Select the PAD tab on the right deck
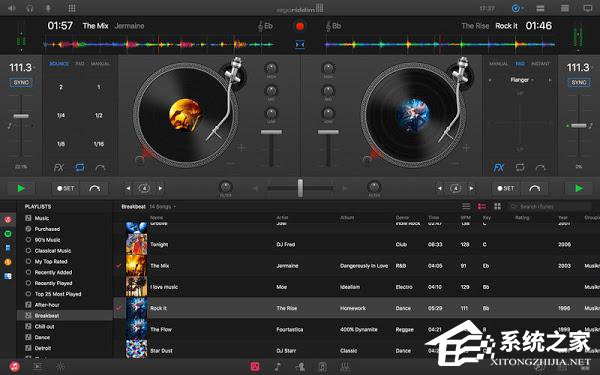The image size is (600, 375). click(x=520, y=64)
